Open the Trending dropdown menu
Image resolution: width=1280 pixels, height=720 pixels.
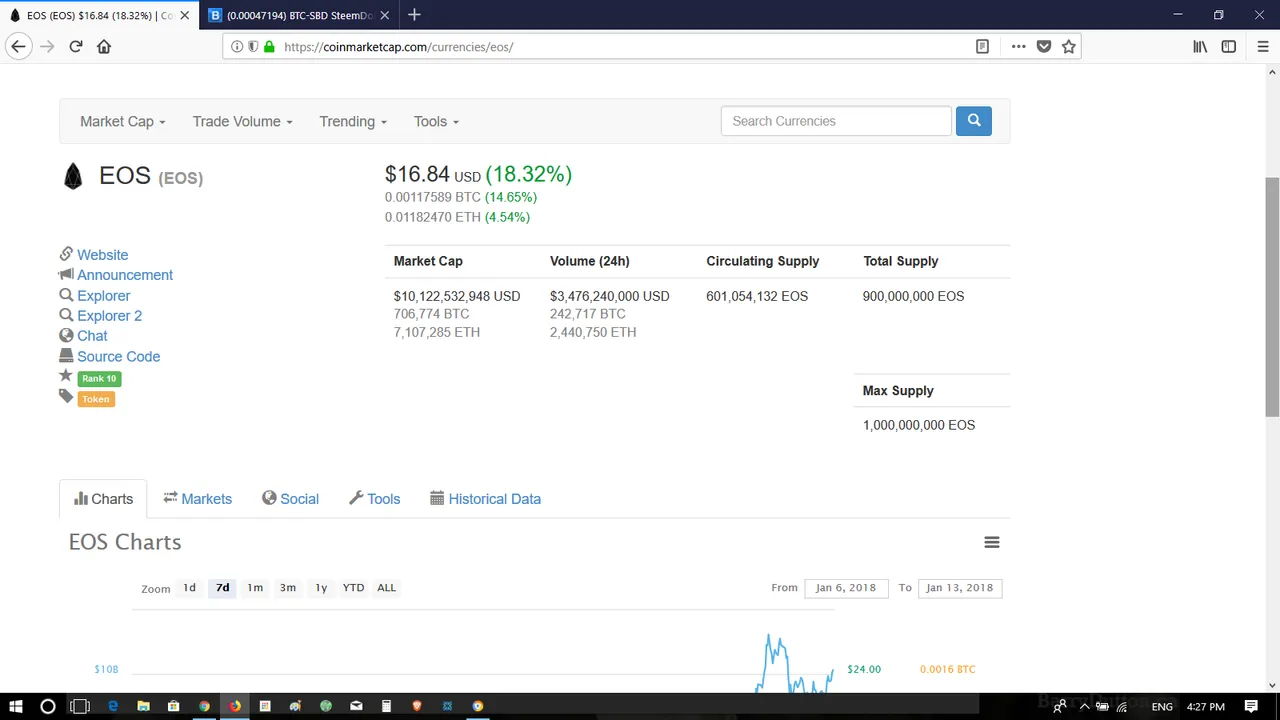pos(353,121)
